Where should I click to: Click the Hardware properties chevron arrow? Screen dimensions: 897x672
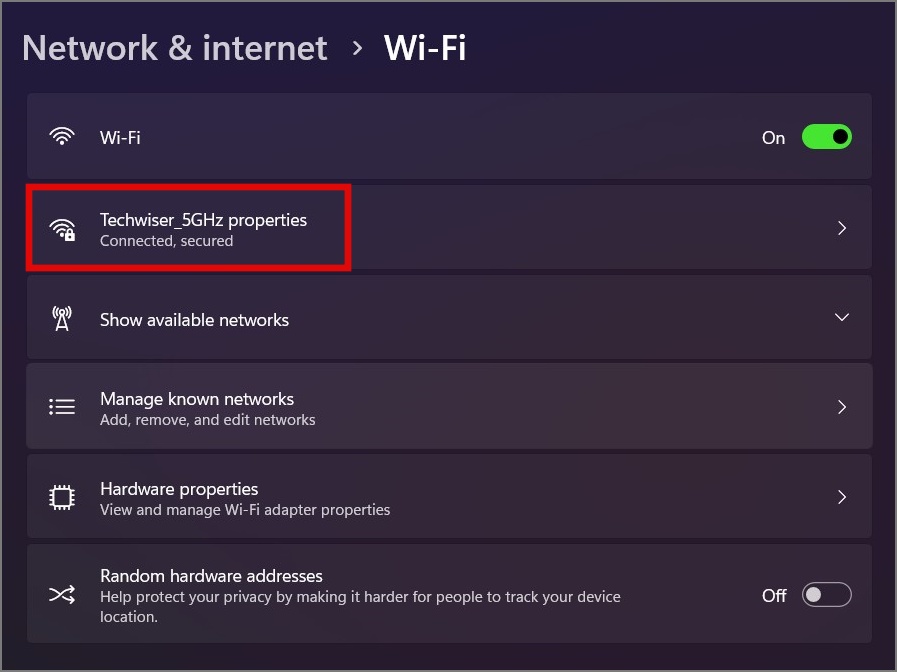point(842,497)
